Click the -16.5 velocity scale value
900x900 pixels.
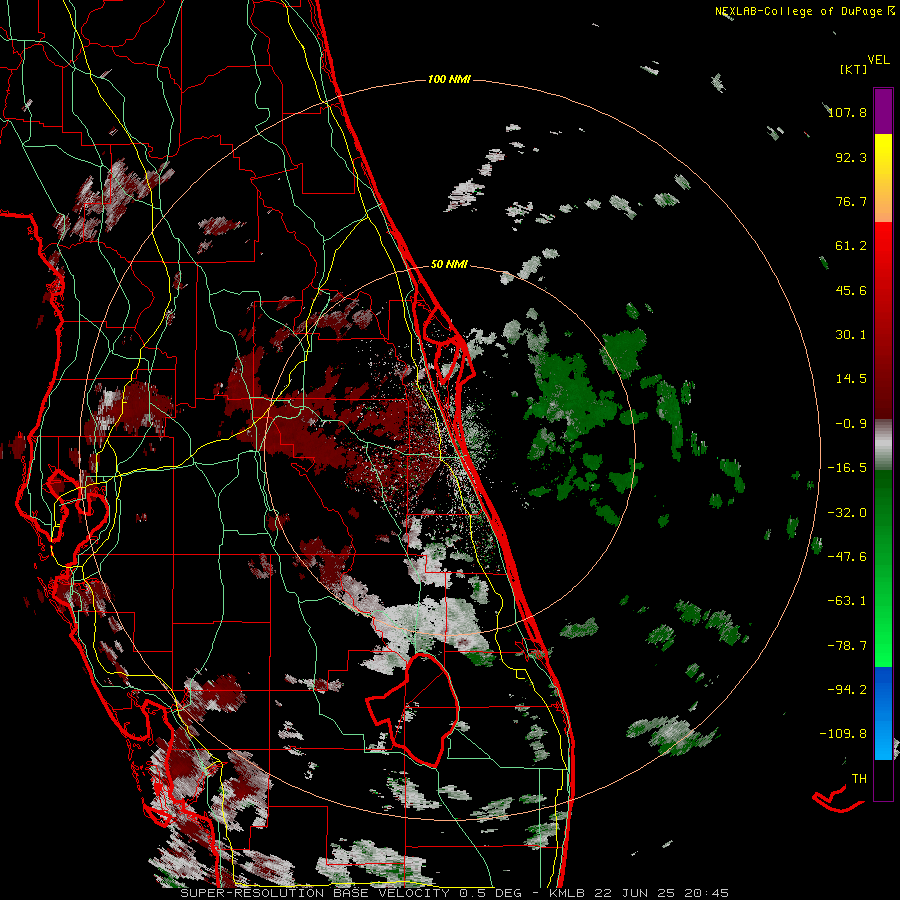point(847,468)
